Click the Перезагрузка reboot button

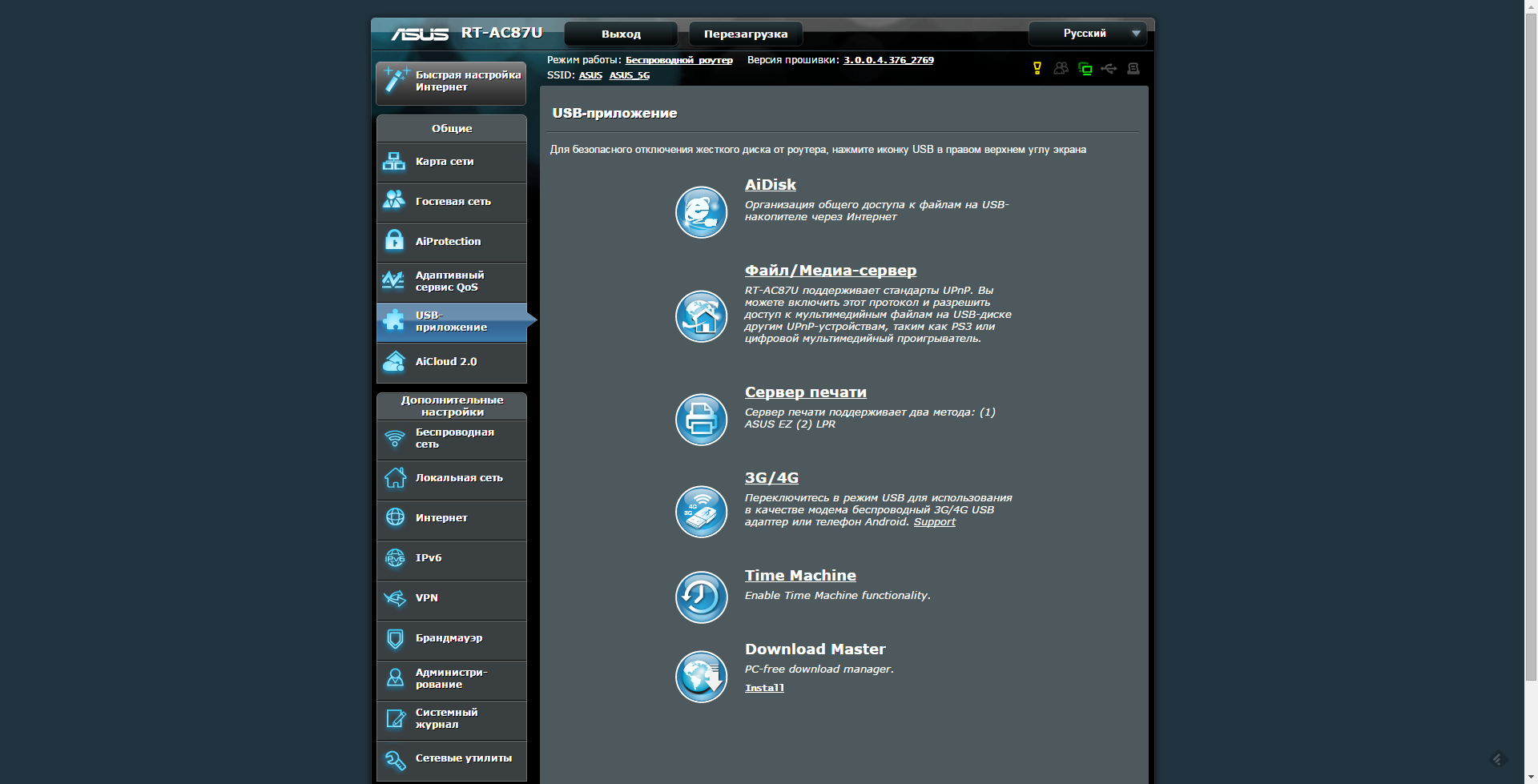click(x=746, y=34)
